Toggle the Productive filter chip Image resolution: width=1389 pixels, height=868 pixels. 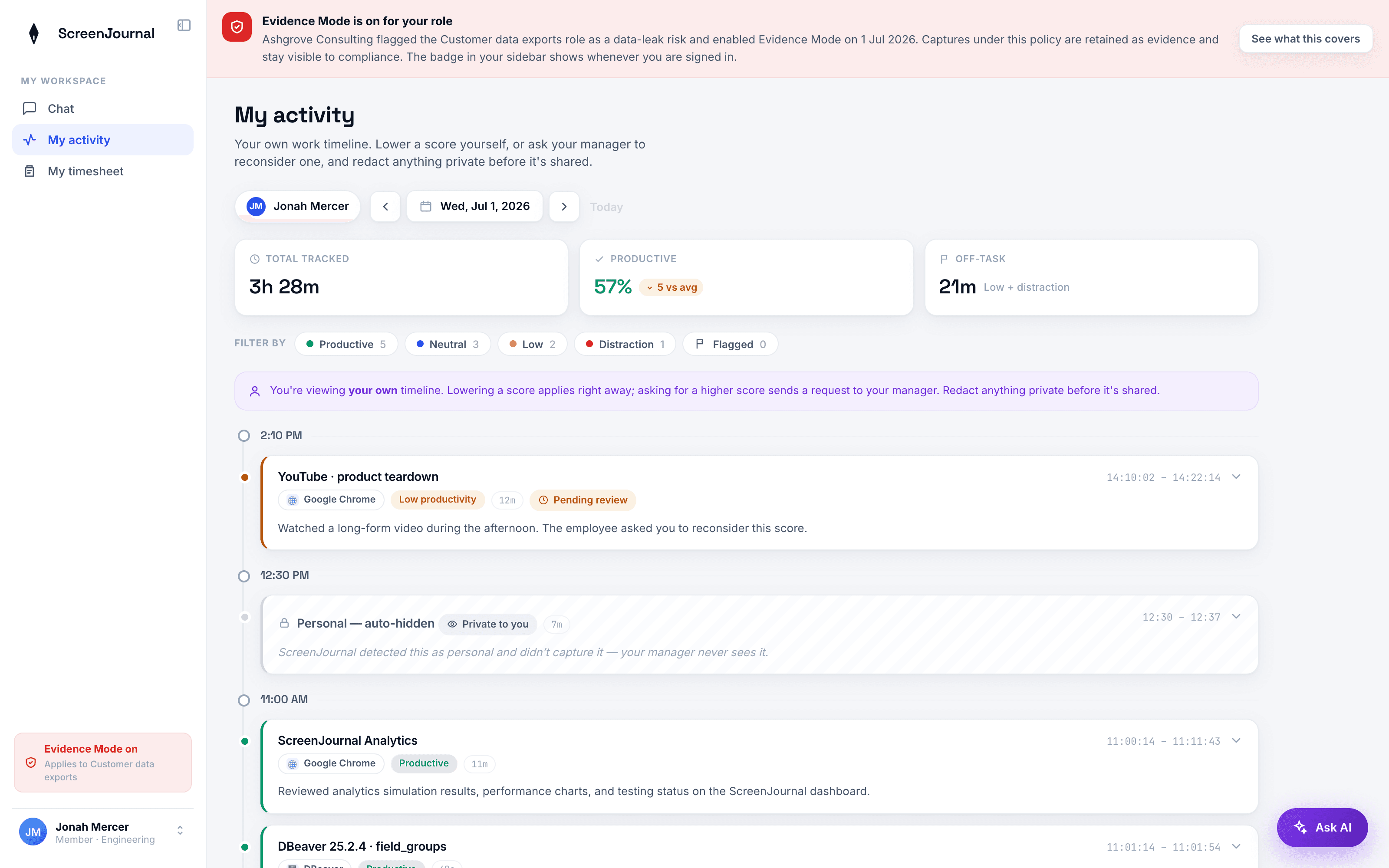(x=346, y=344)
